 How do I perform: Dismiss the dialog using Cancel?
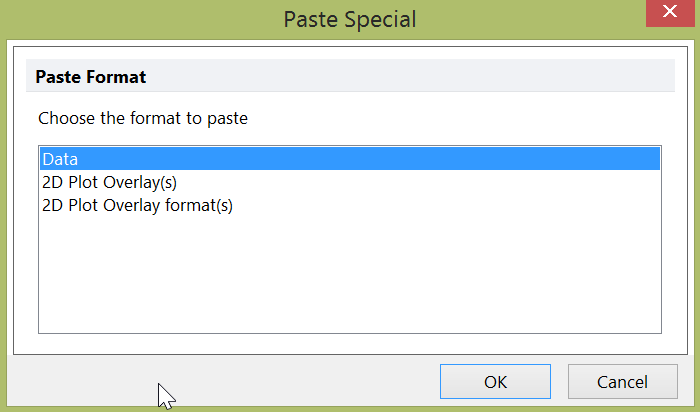(622, 381)
